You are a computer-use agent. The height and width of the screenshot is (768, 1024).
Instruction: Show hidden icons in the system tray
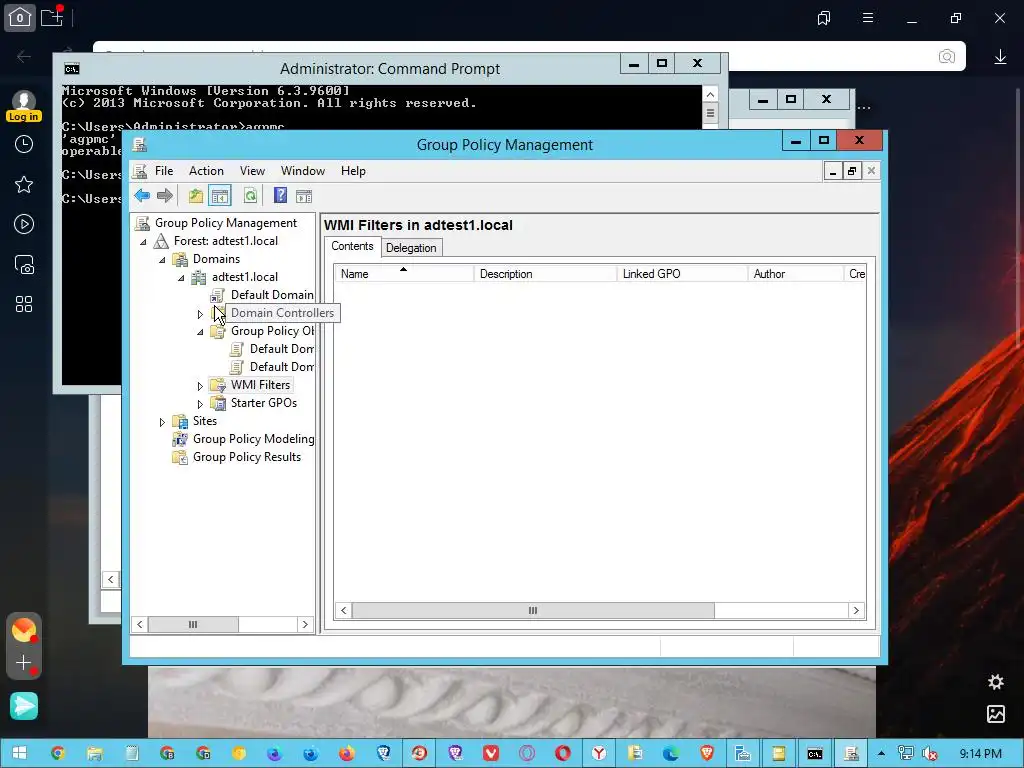881,753
